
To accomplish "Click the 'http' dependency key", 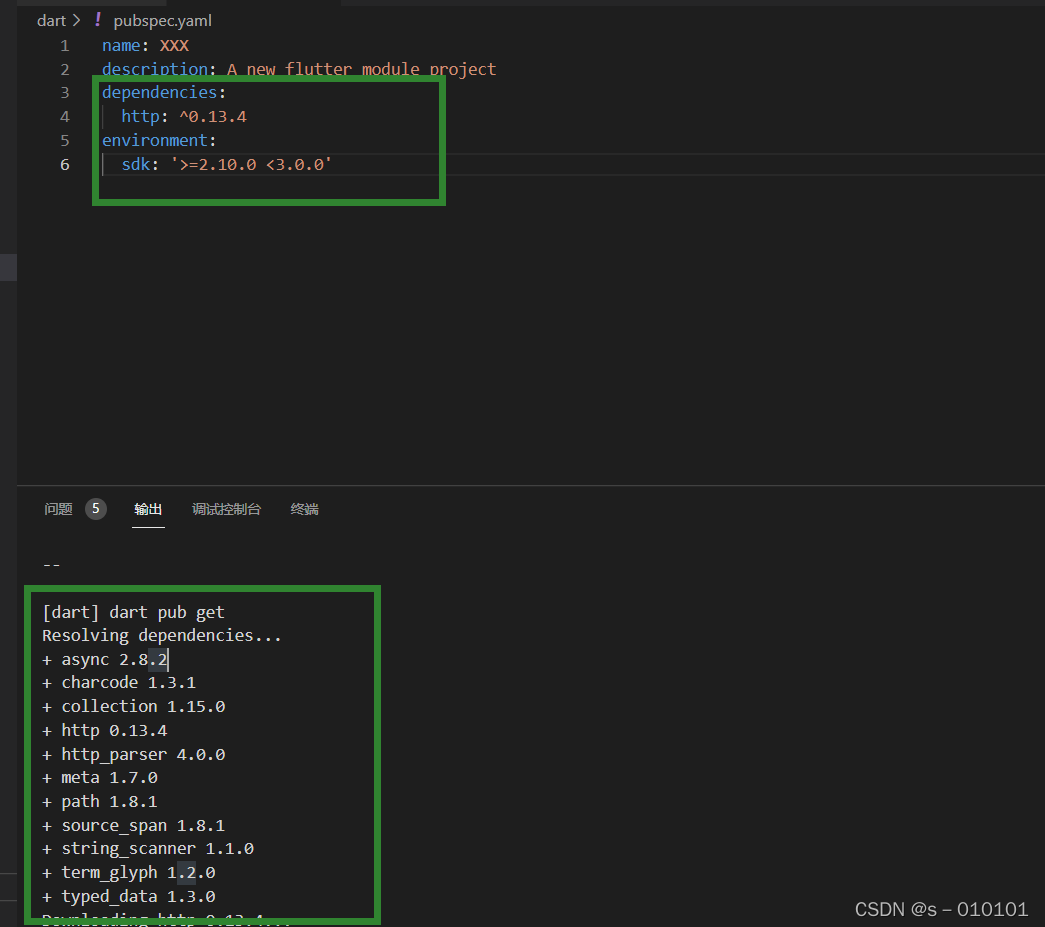I will pyautogui.click(x=141, y=117).
